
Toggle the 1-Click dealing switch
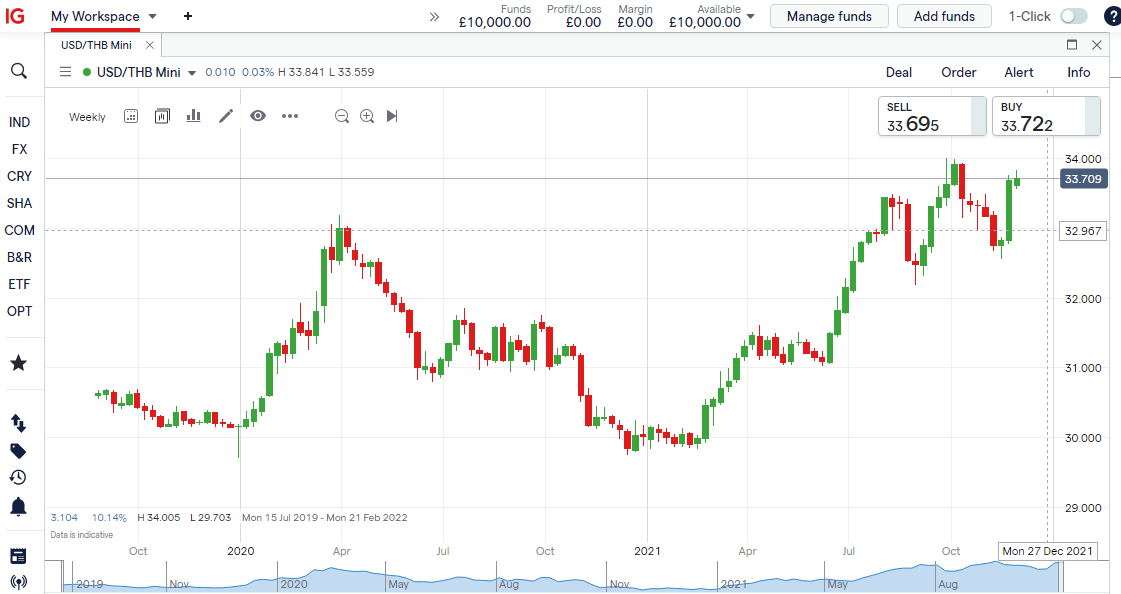tap(1073, 16)
